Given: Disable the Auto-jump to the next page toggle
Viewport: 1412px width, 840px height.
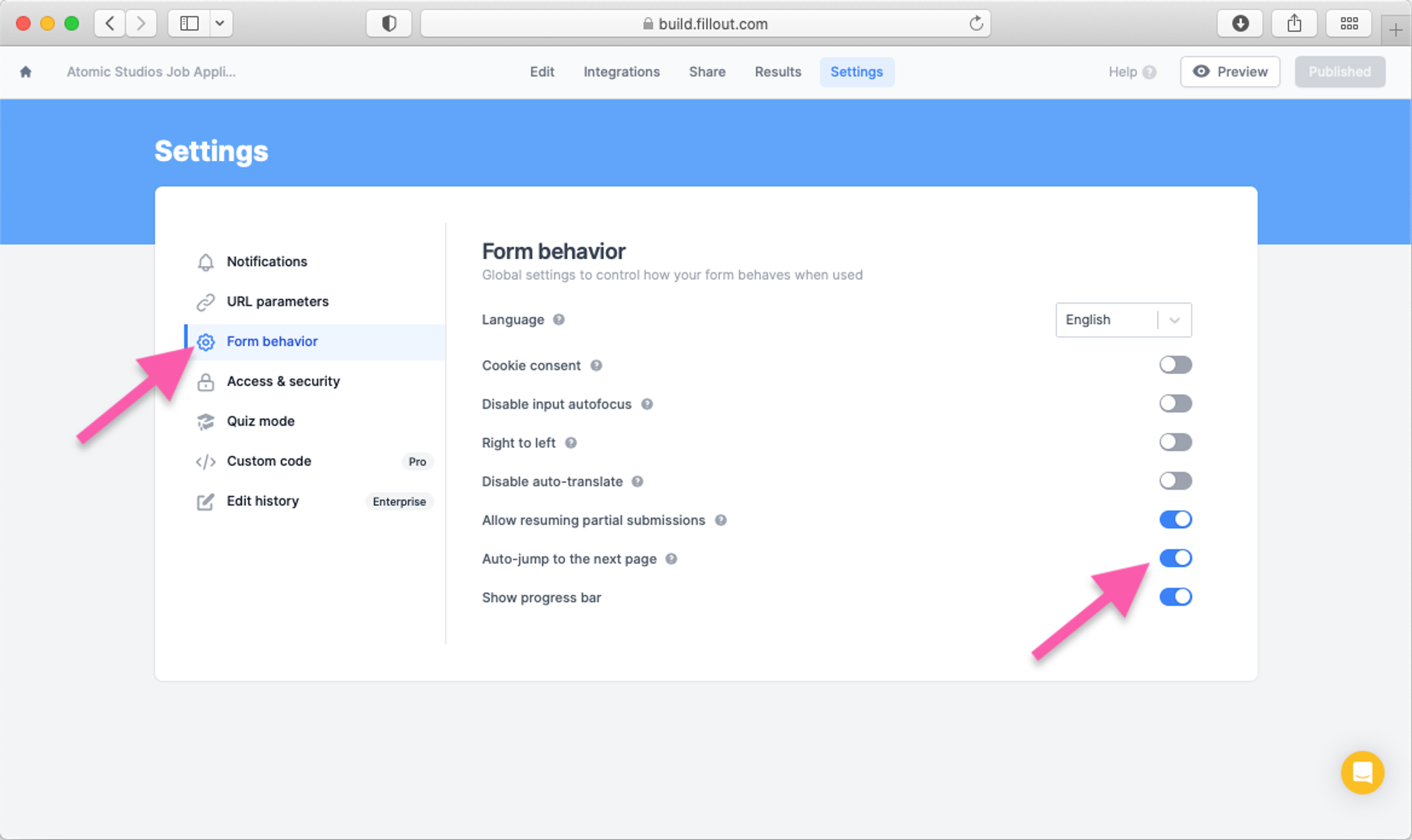Looking at the screenshot, I should point(1175,557).
